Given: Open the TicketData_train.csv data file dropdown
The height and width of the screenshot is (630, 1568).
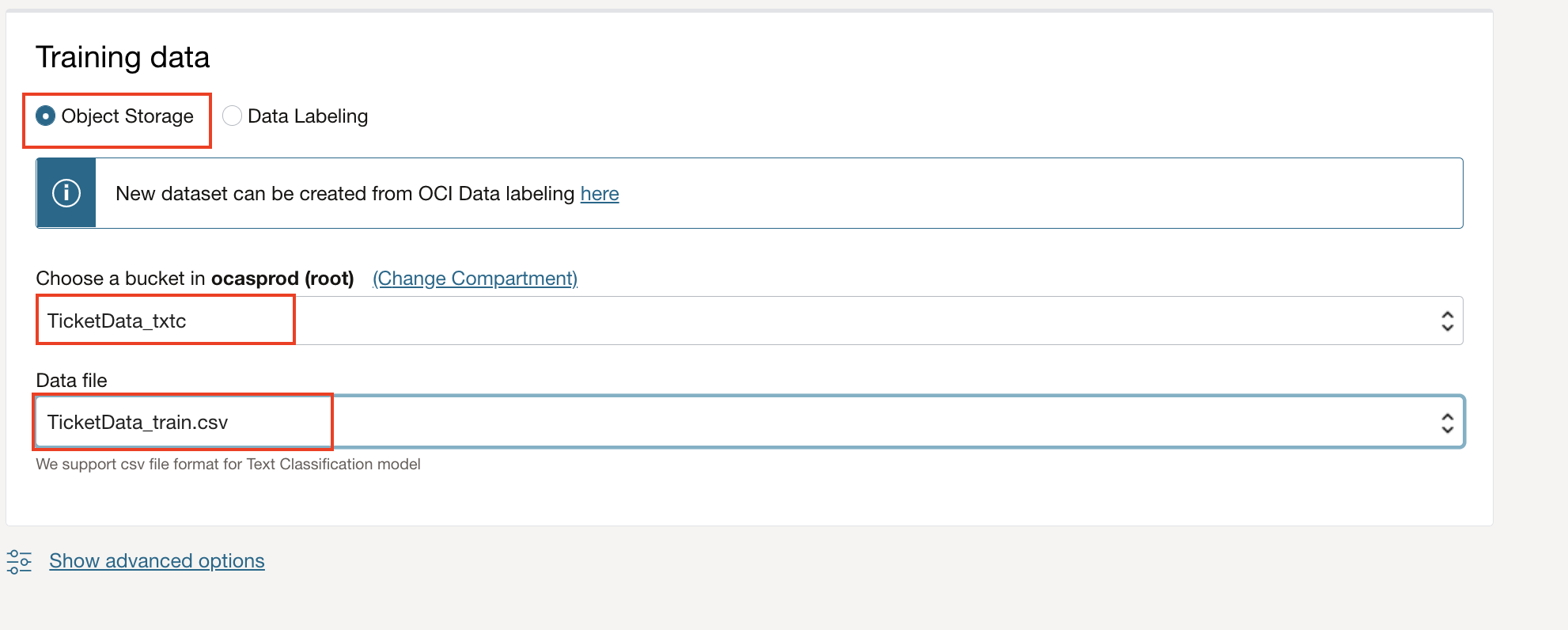Looking at the screenshot, I should coord(749,422).
